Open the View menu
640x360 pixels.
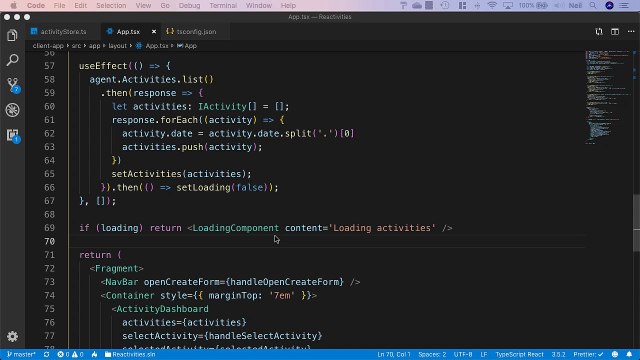(143, 5)
